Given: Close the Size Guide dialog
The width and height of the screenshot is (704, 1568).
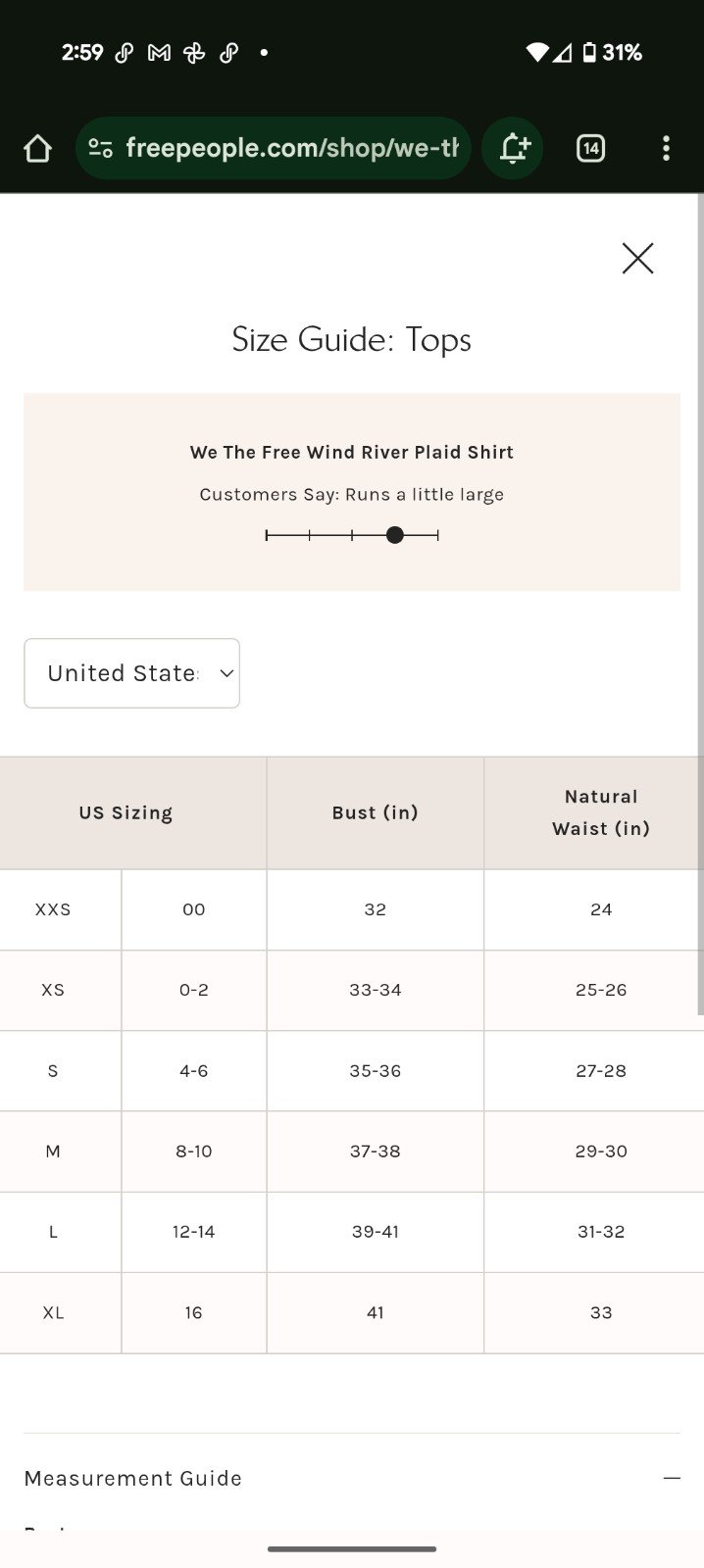Looking at the screenshot, I should click(637, 259).
